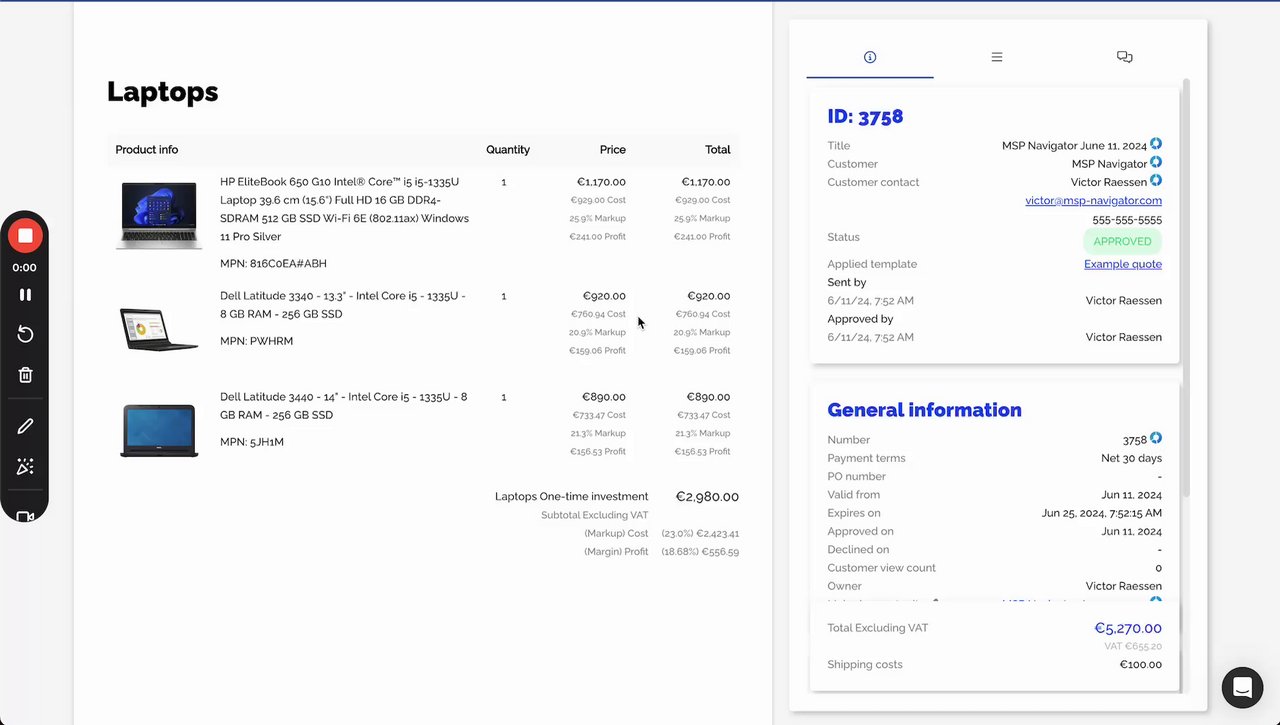This screenshot has width=1280, height=725.
Task: Click the General information heading
Action: coord(924,410)
